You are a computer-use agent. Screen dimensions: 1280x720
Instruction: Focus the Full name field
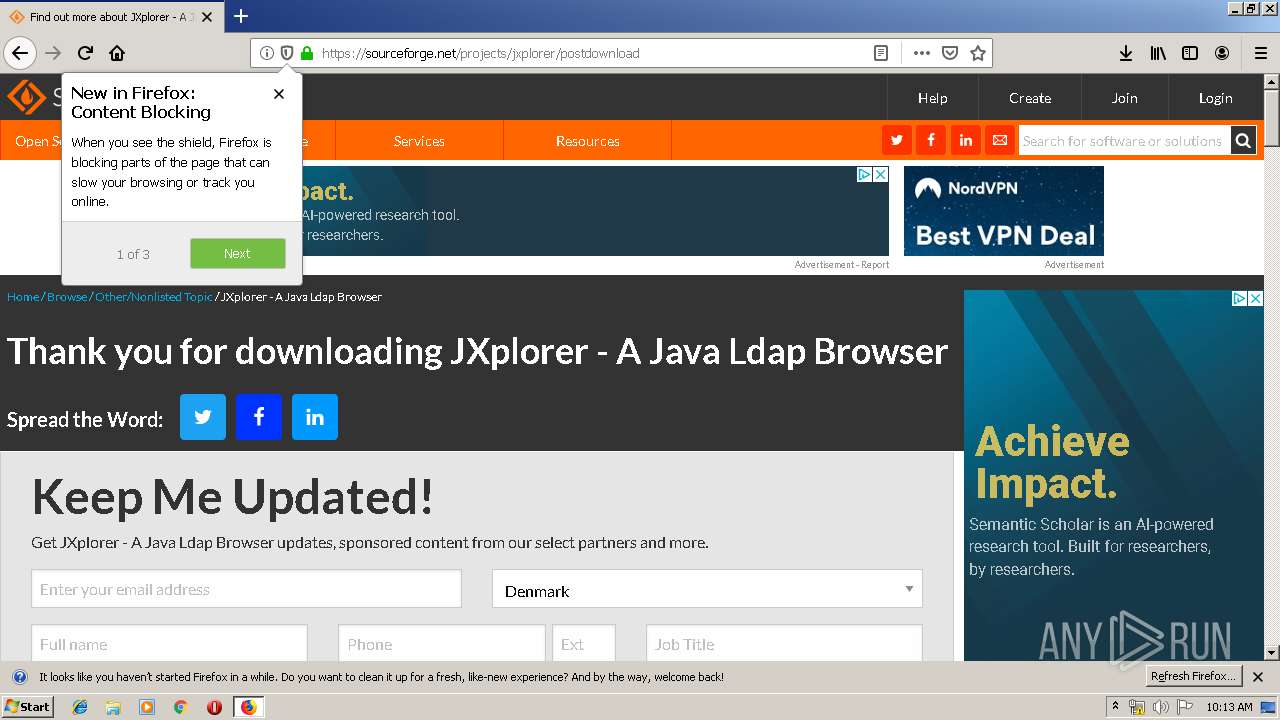coord(169,644)
